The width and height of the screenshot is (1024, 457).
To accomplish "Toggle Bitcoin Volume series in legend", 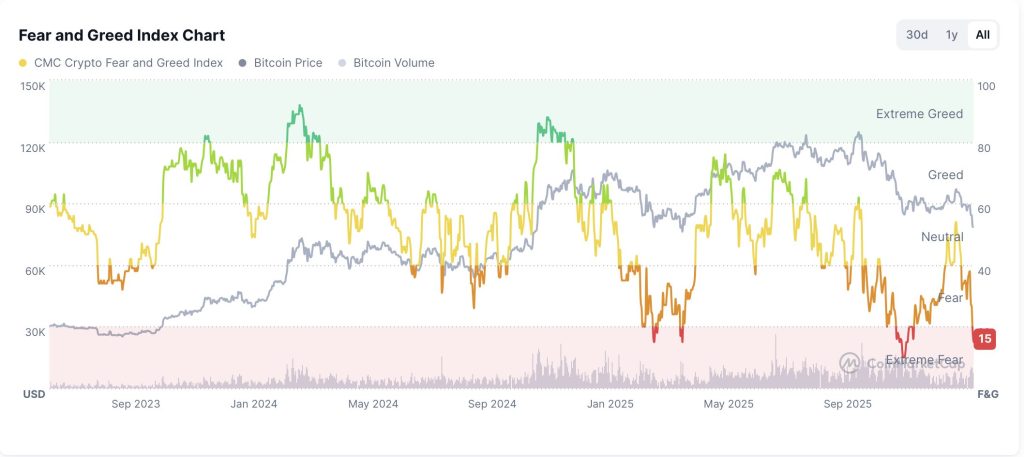I will (x=385, y=63).
